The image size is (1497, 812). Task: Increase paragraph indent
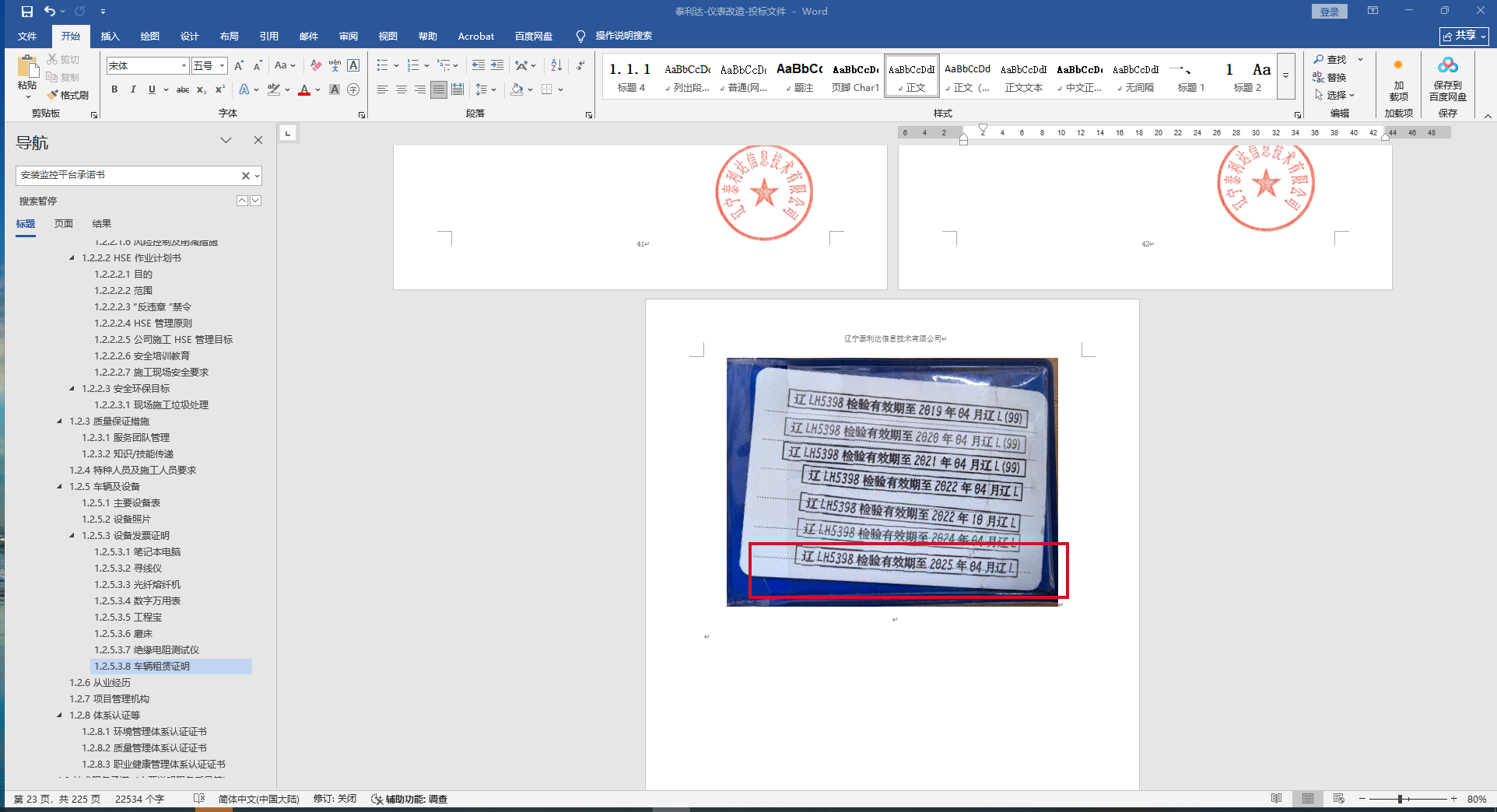tap(497, 65)
